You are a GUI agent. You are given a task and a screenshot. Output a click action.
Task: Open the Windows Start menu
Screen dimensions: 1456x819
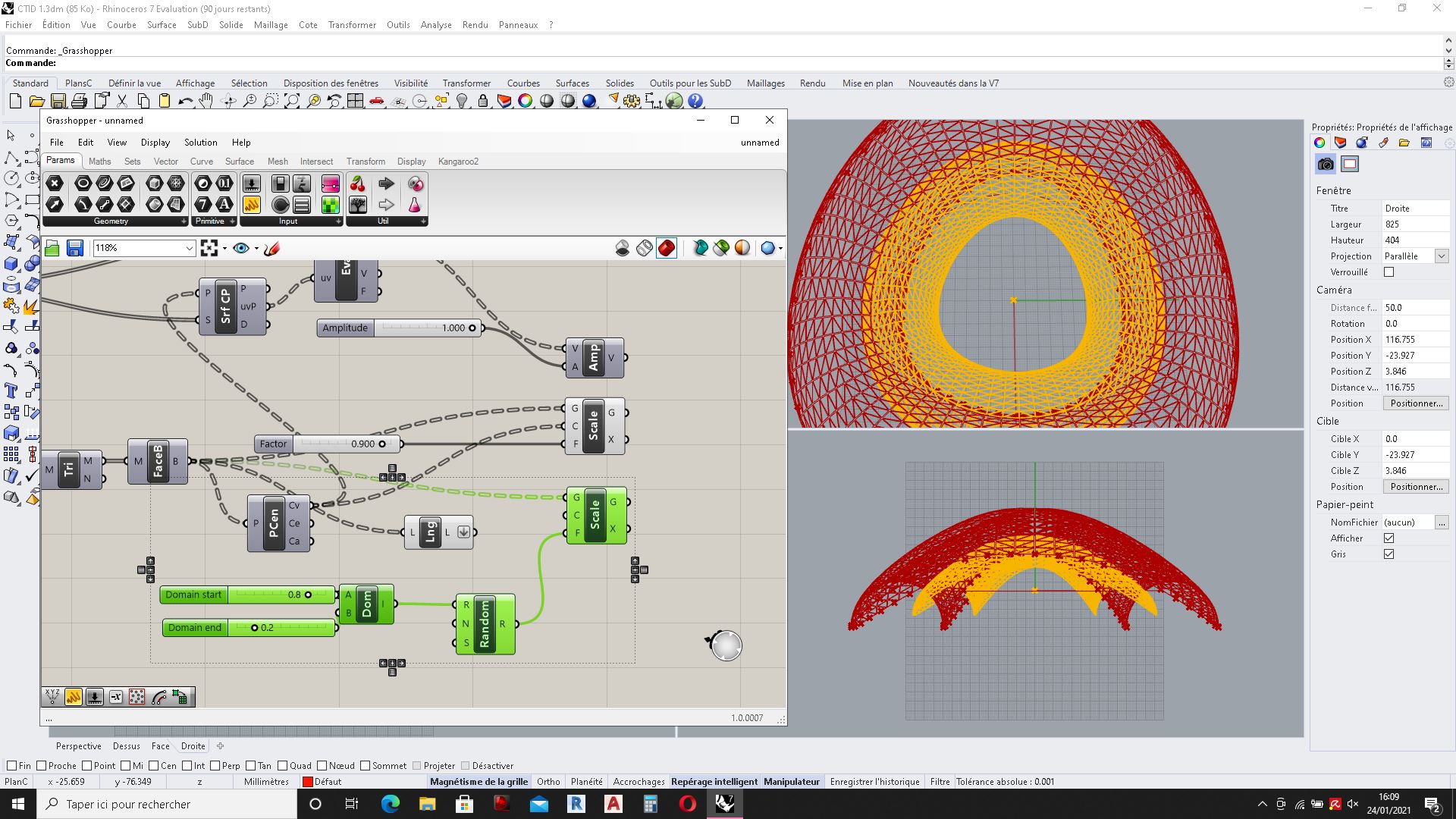(x=18, y=804)
